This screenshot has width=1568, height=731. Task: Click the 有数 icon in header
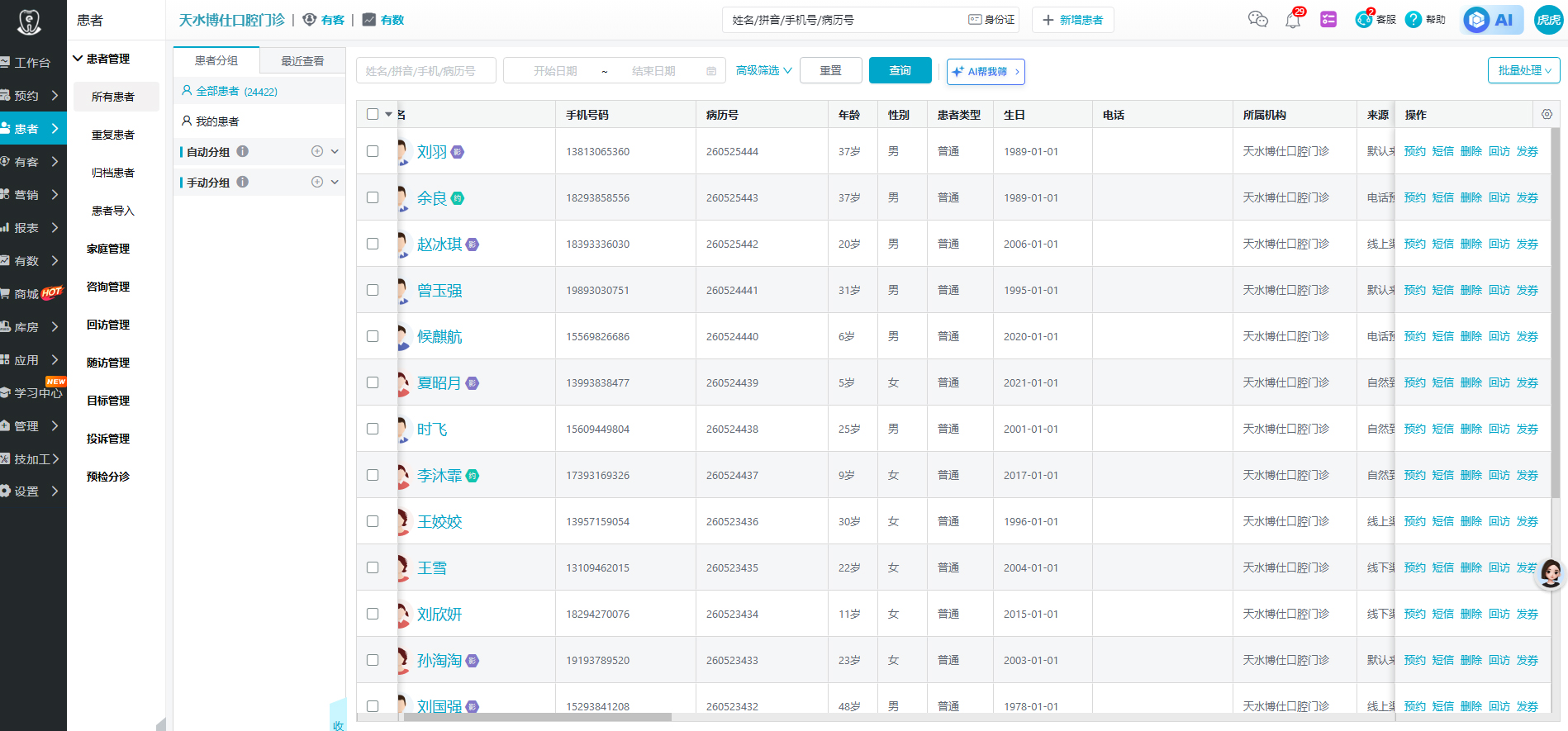point(369,19)
